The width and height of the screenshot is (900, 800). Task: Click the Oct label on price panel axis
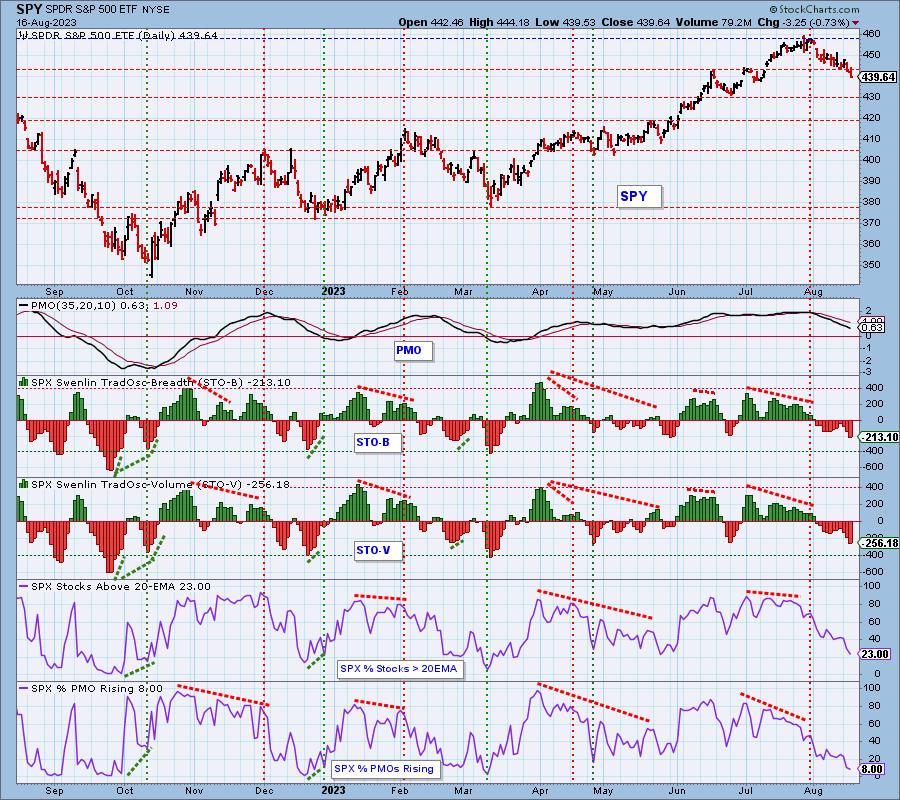click(x=125, y=292)
